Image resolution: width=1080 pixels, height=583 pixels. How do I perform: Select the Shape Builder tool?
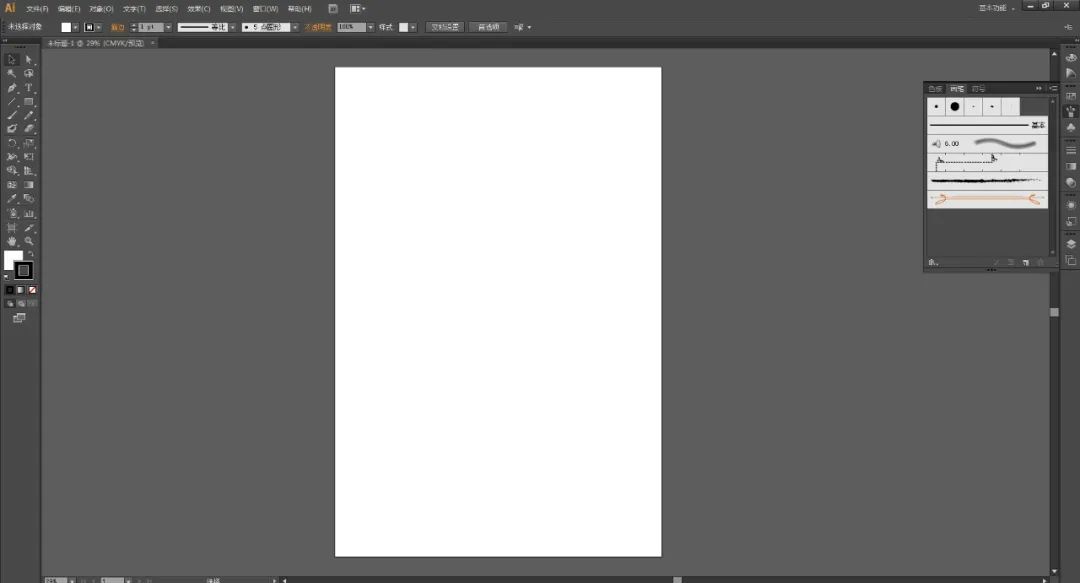(12, 170)
